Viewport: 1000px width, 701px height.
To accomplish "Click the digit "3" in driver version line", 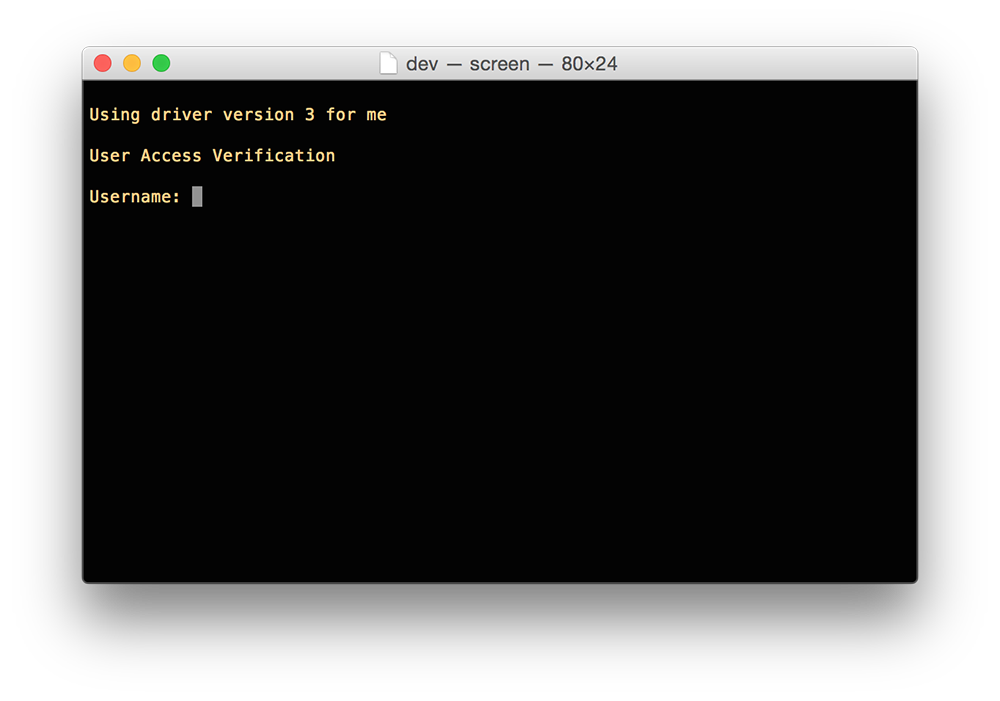I will [309, 115].
